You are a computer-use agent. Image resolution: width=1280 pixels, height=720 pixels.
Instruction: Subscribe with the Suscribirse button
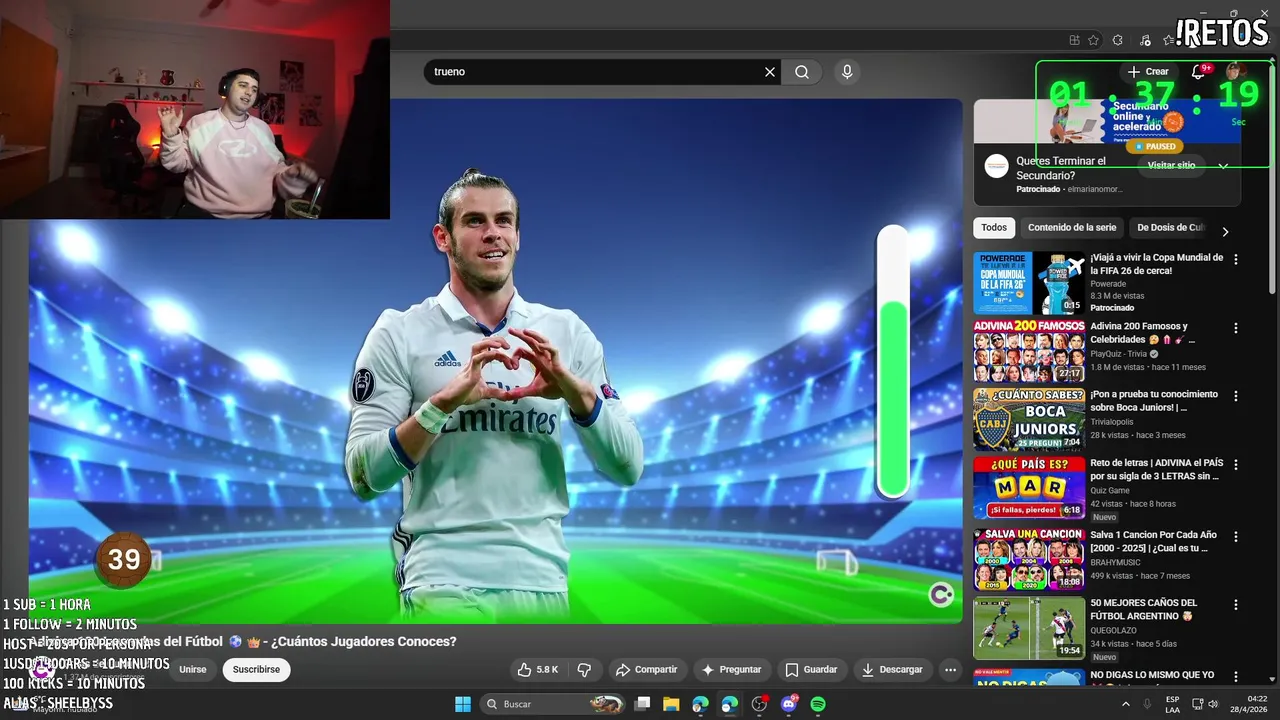(x=256, y=670)
